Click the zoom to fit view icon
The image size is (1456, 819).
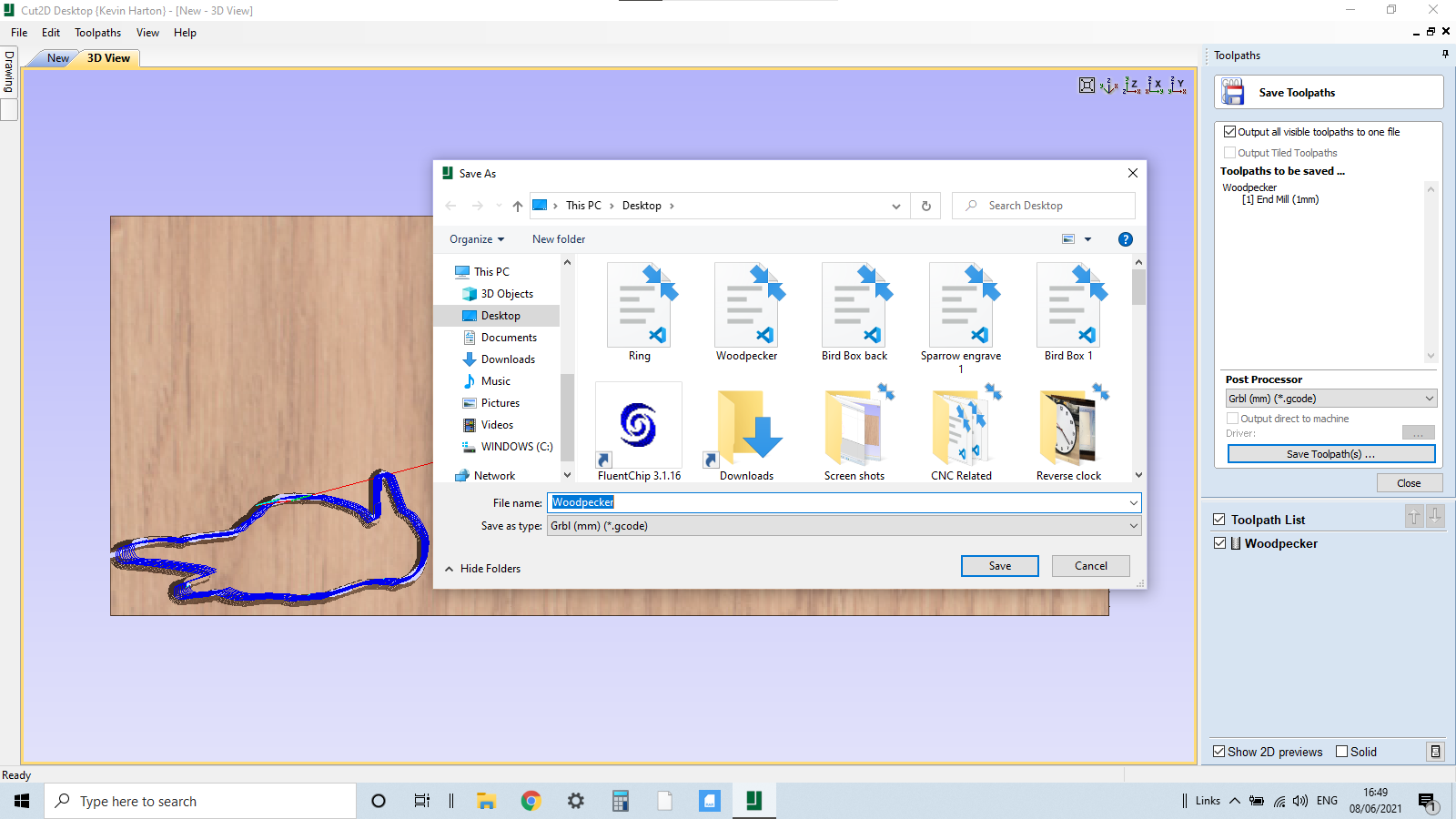1087,85
